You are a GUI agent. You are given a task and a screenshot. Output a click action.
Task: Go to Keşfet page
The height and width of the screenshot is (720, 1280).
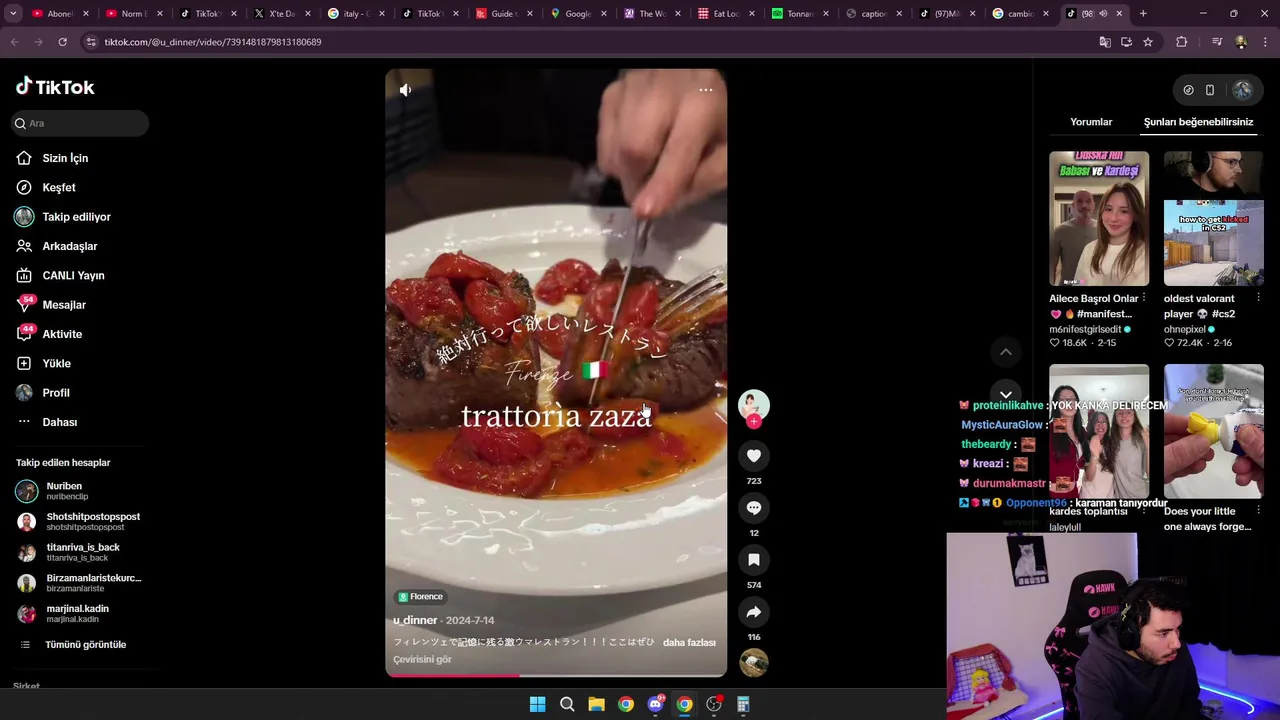58,187
